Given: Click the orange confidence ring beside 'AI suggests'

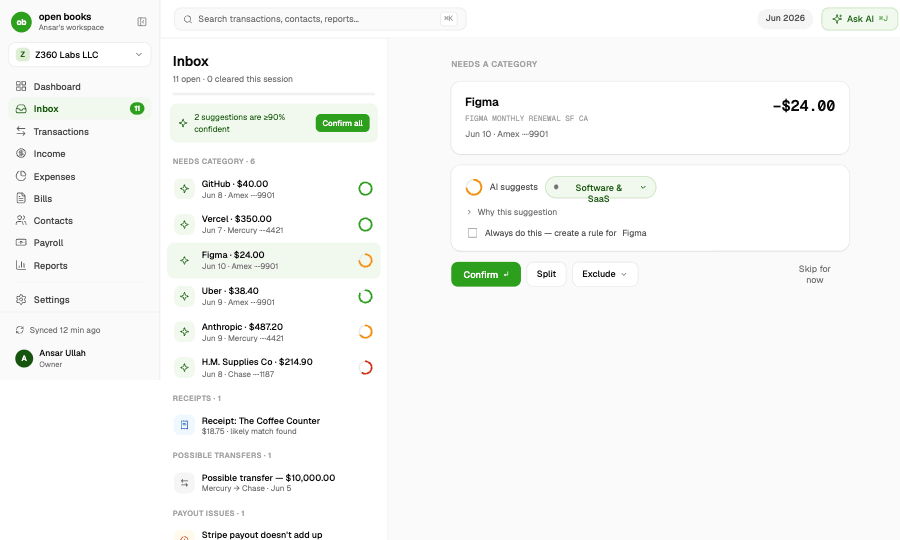Looking at the screenshot, I should [x=474, y=187].
